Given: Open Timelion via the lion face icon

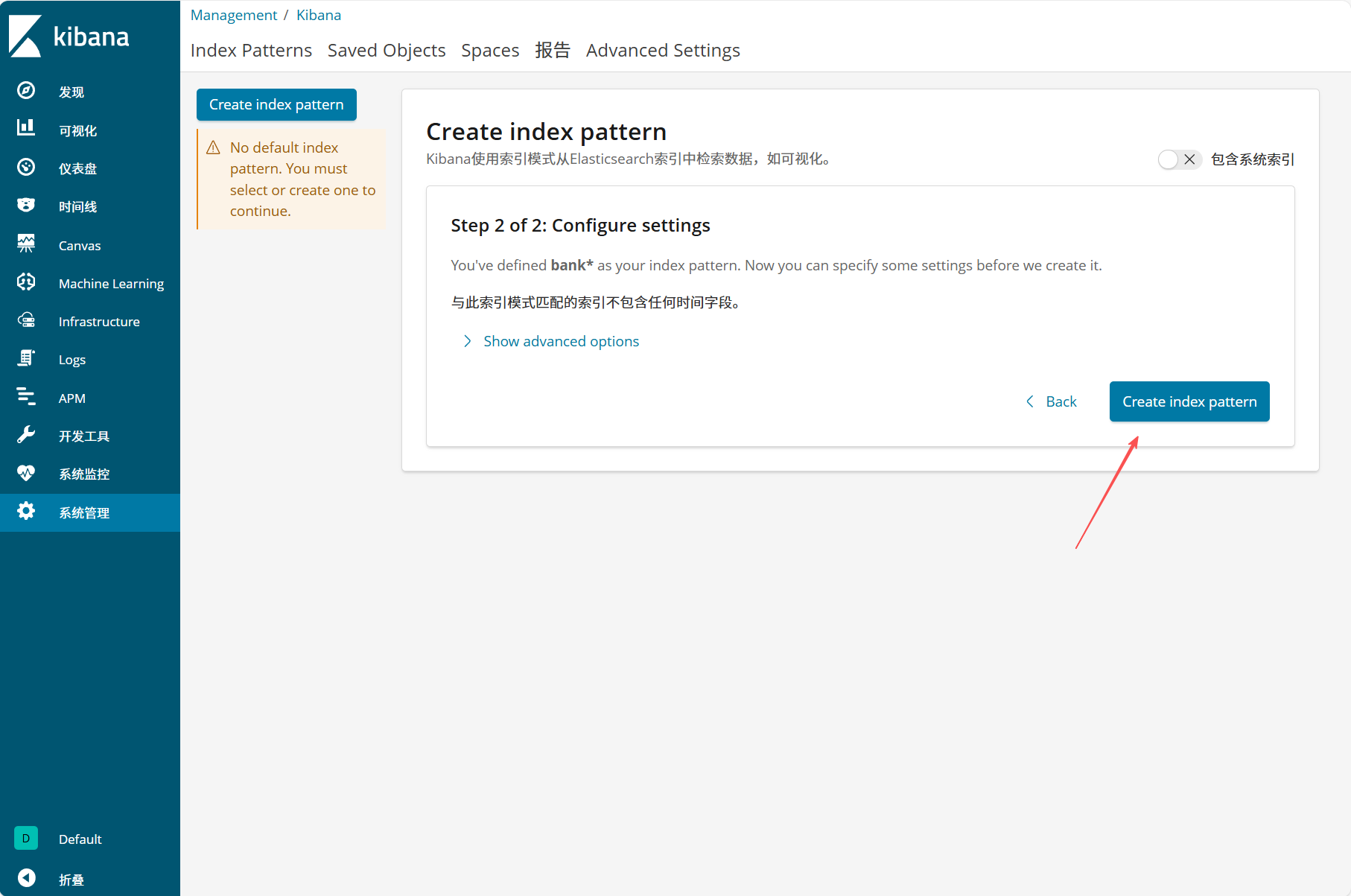Looking at the screenshot, I should pos(26,206).
